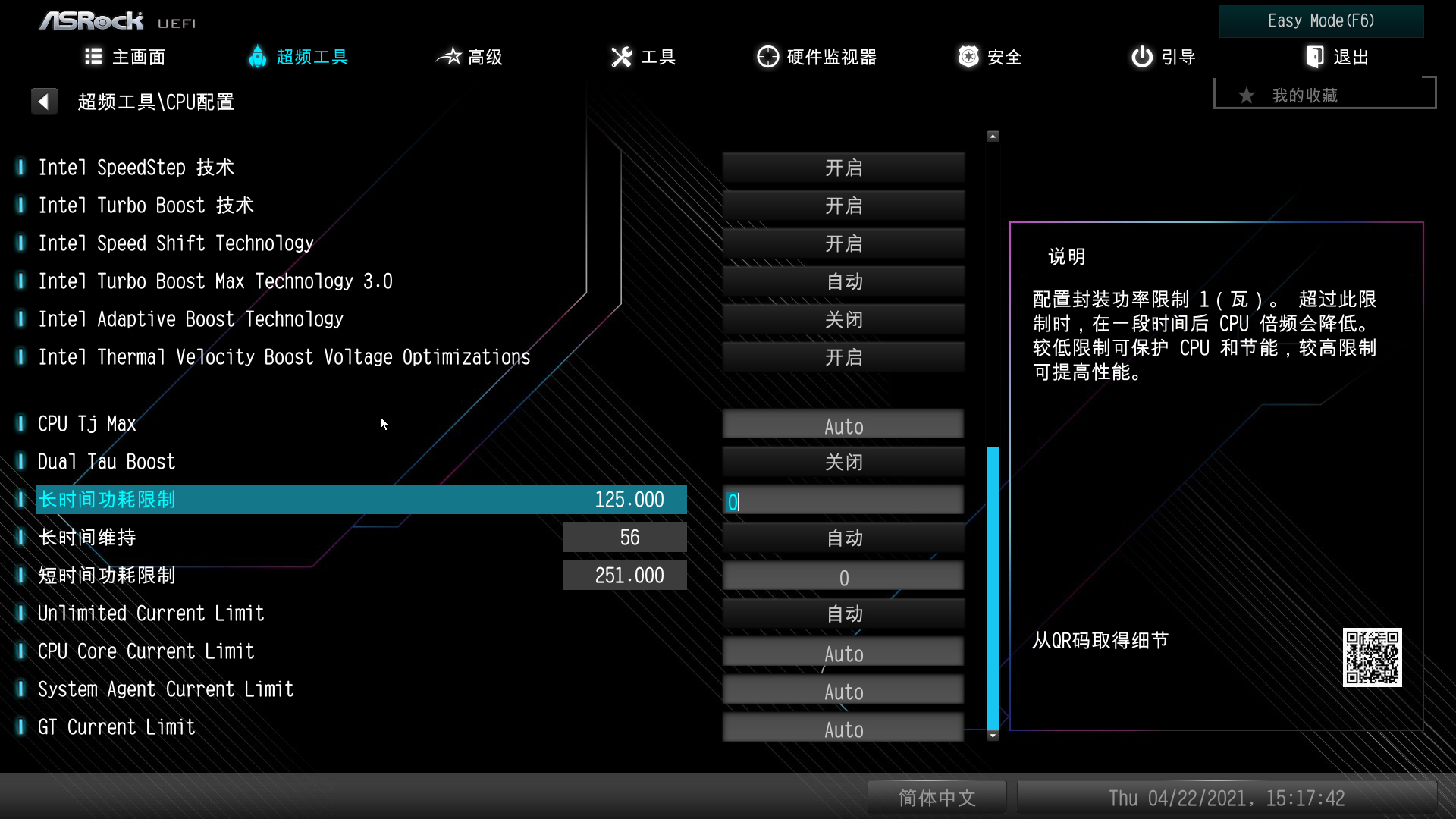Click the rocket icon for 超频工具
This screenshot has height=819, width=1456.
coord(258,57)
